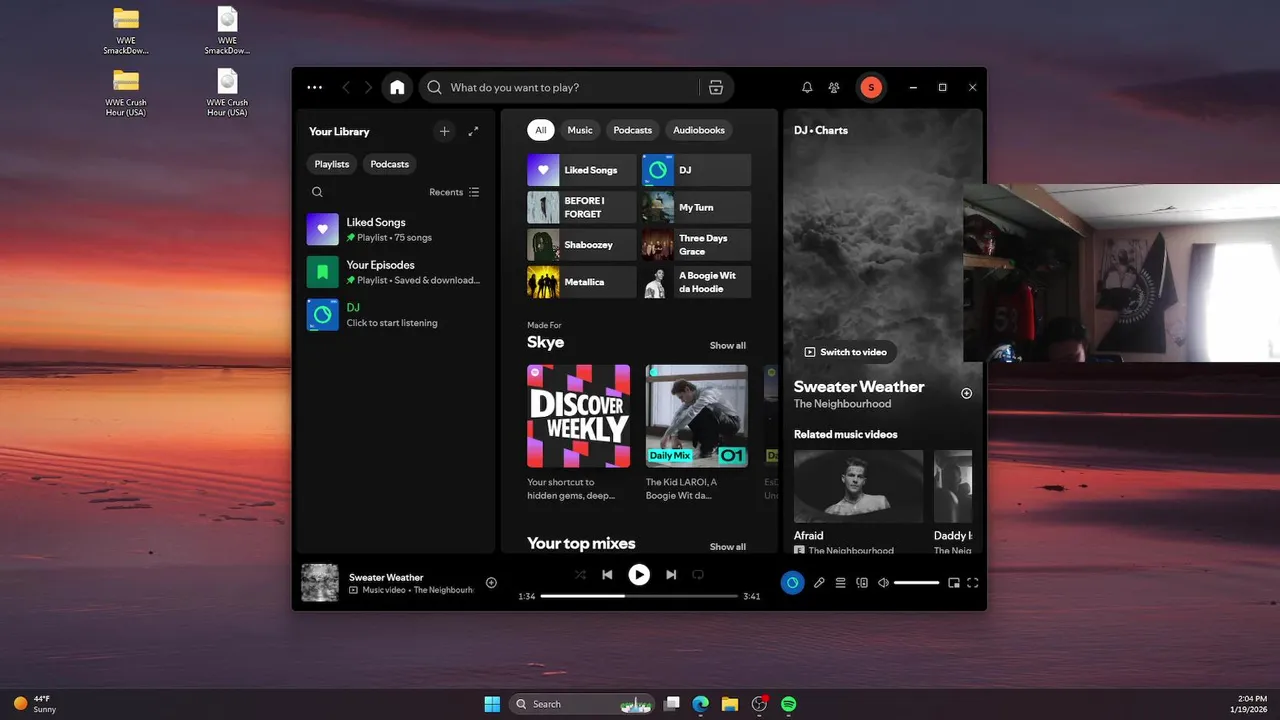This screenshot has height=720, width=1280.
Task: Open A Boogie Wit da Hoodie tile
Action: (x=696, y=282)
